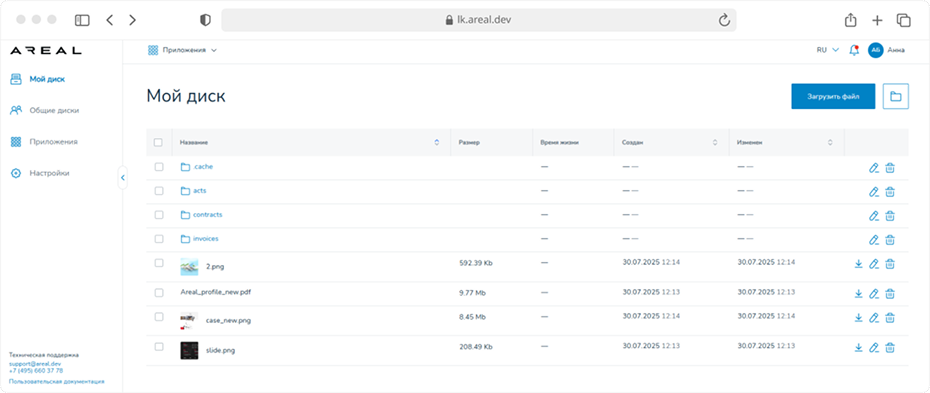
Task: Go back in browser history
Action: click(109, 20)
